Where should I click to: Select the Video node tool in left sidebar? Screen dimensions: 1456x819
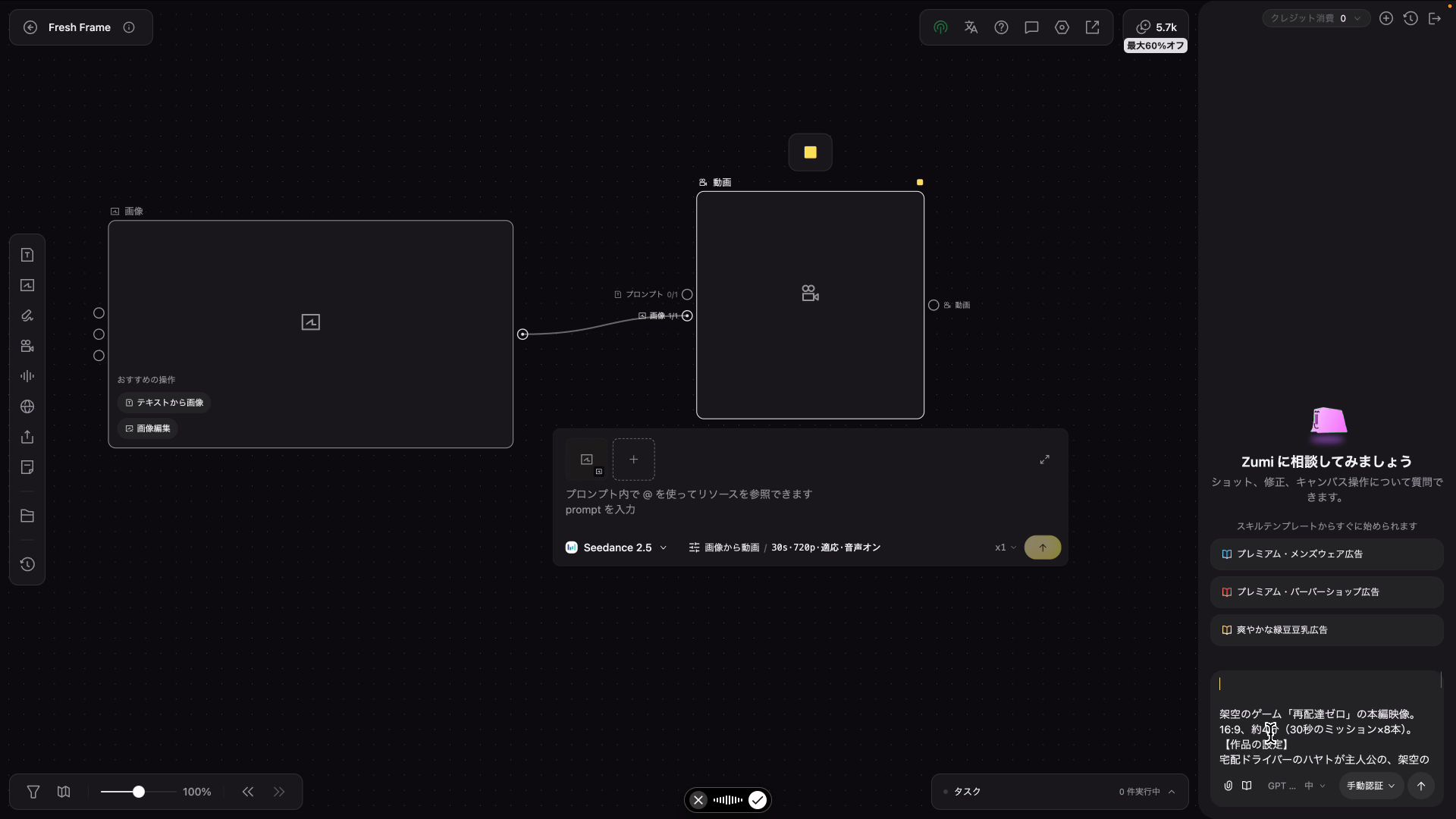tap(27, 346)
